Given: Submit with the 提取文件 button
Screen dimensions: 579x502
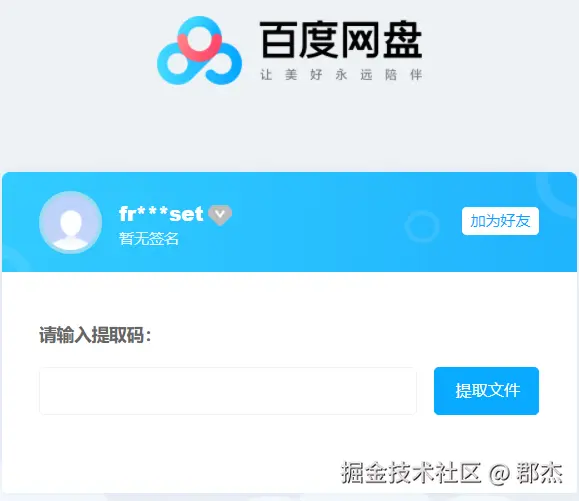Looking at the screenshot, I should coord(486,391).
